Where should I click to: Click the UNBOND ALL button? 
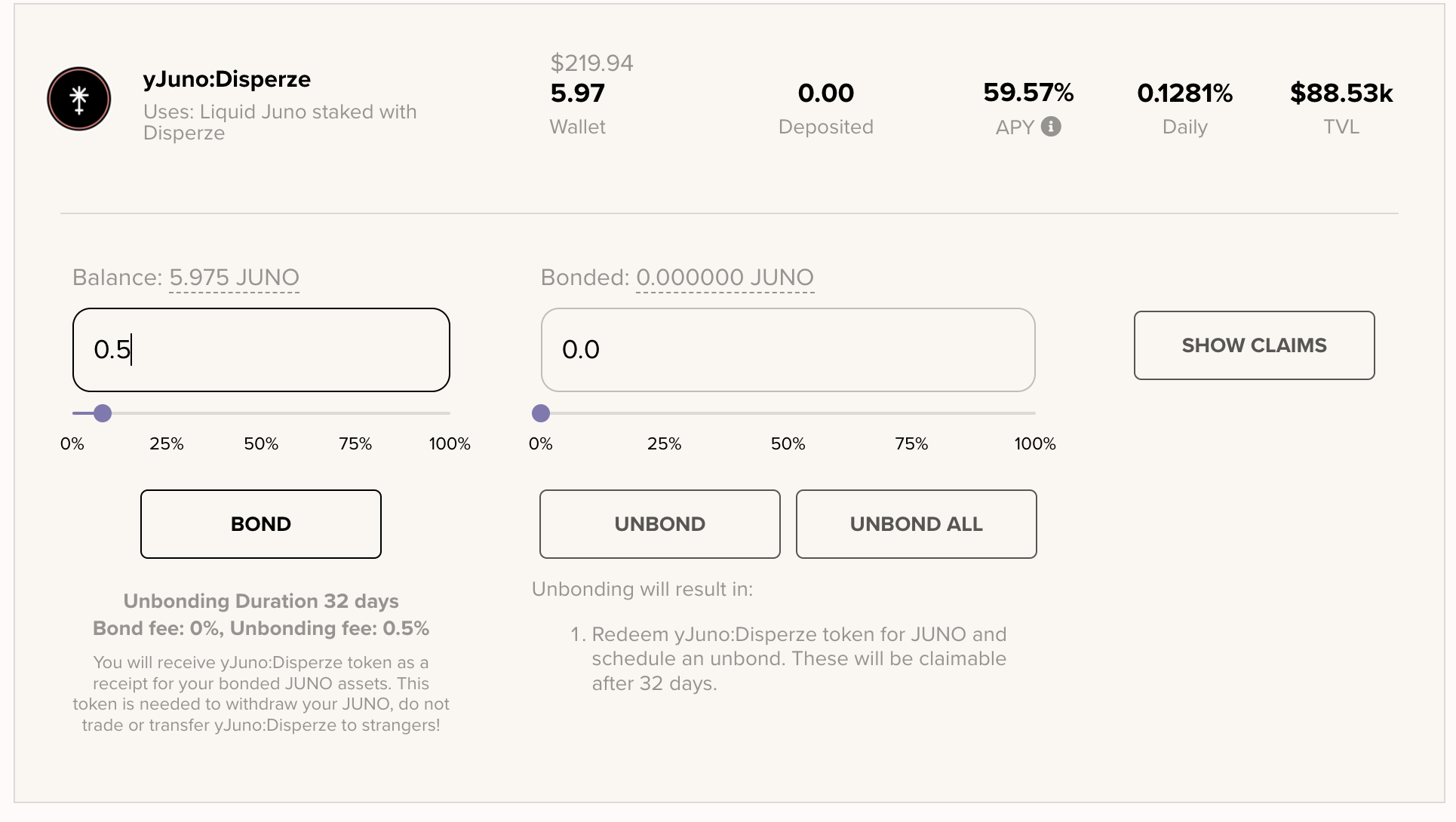tap(916, 524)
